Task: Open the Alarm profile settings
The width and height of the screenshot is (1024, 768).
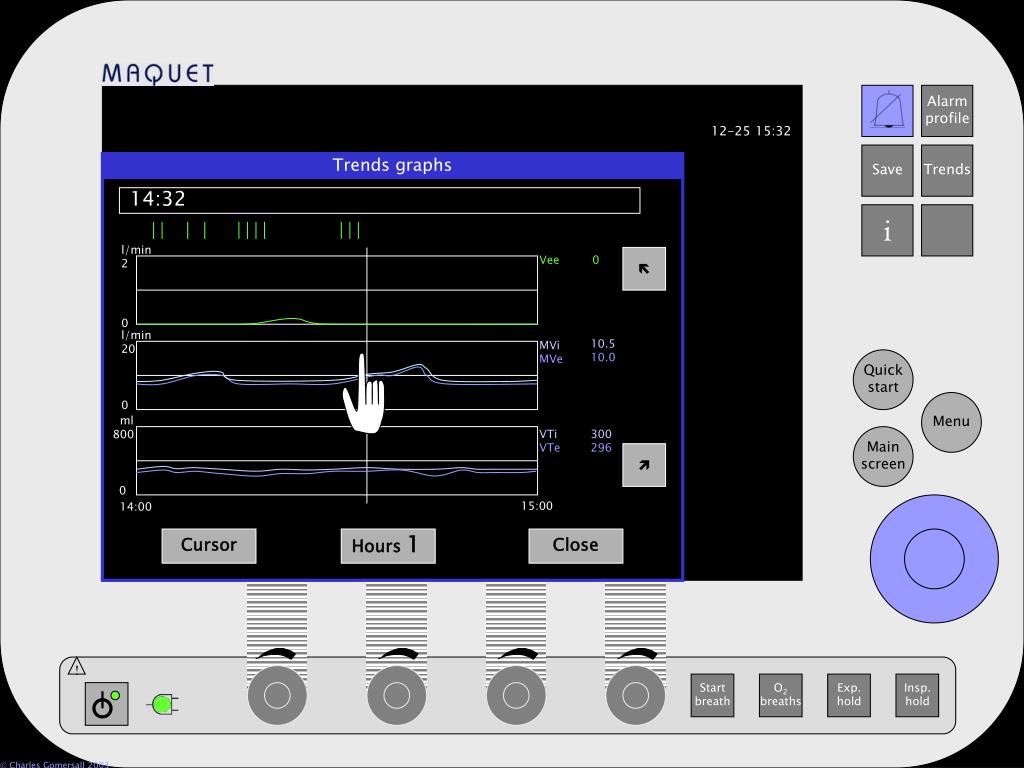Action: [x=947, y=110]
